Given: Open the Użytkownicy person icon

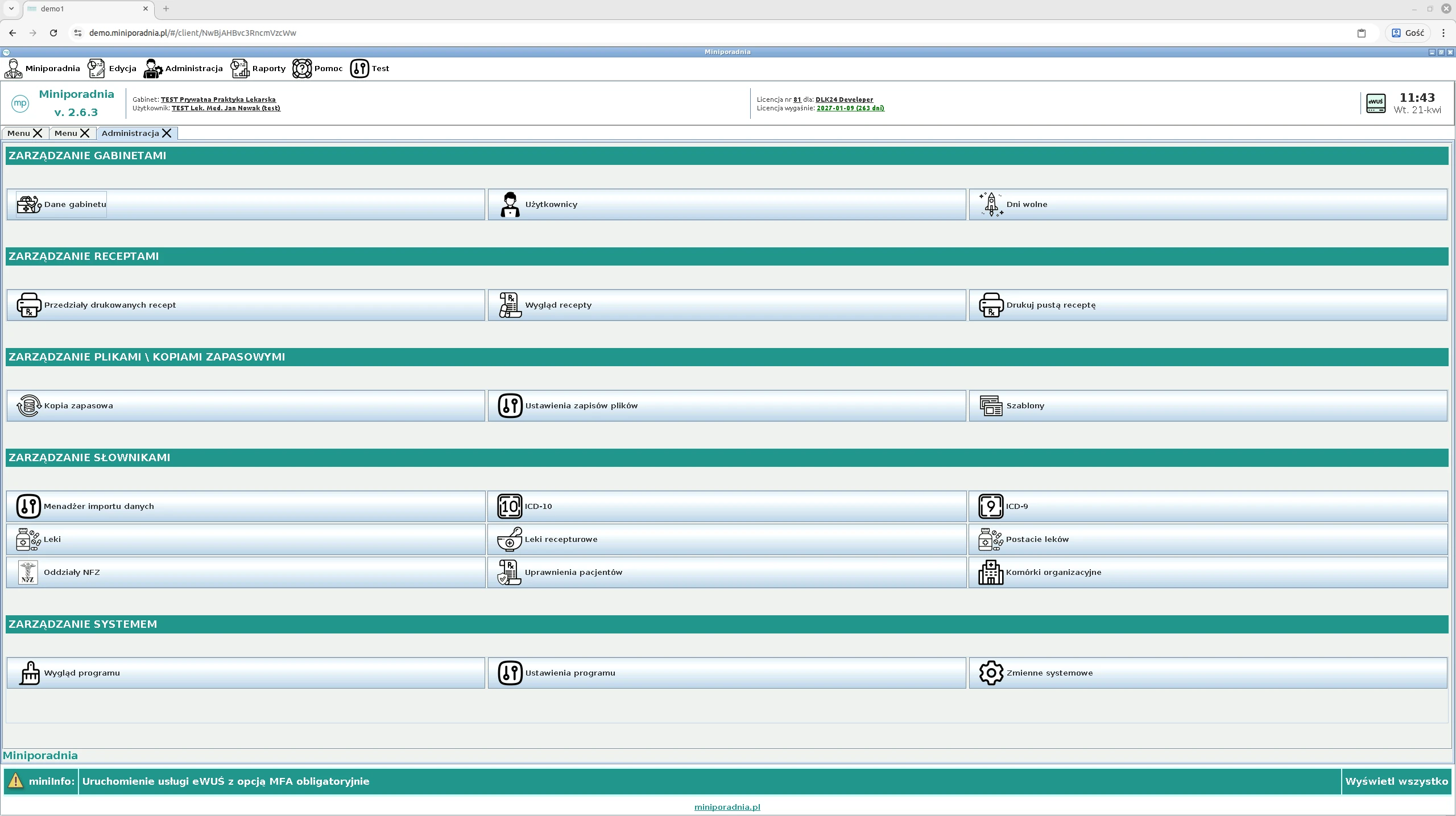Looking at the screenshot, I should pos(510,204).
